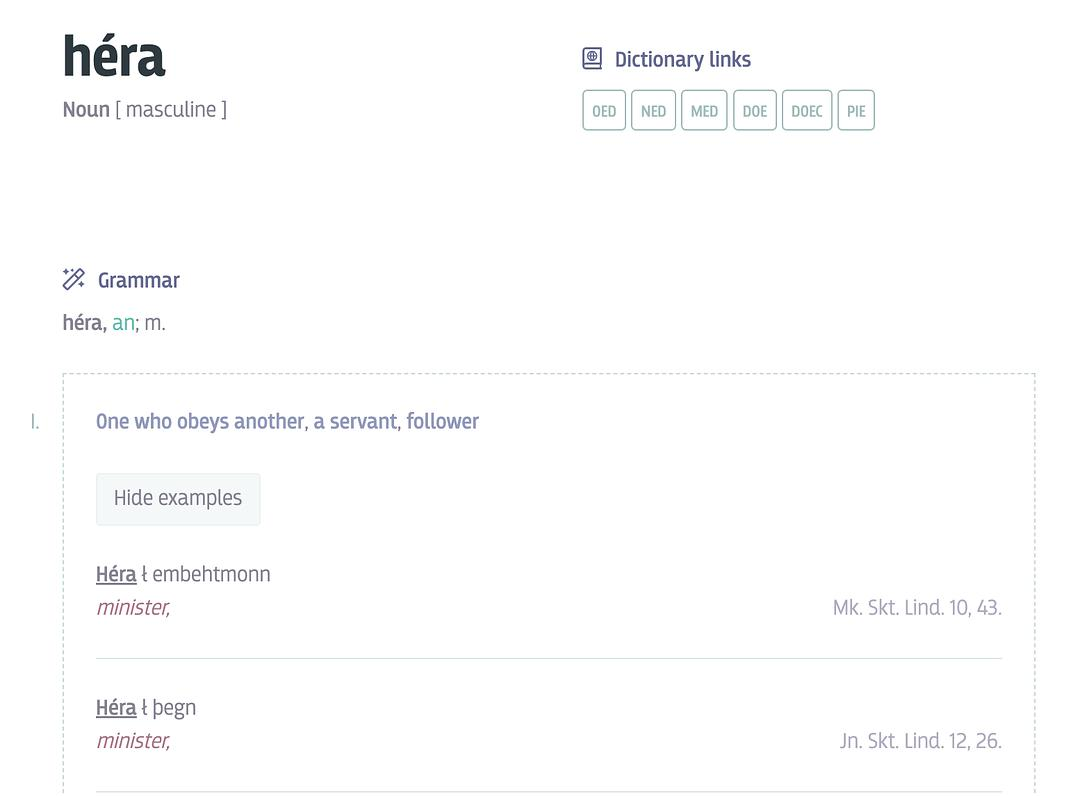Click the 'Grammar' section heading
The width and height of the screenshot is (1080, 796).
click(x=139, y=281)
